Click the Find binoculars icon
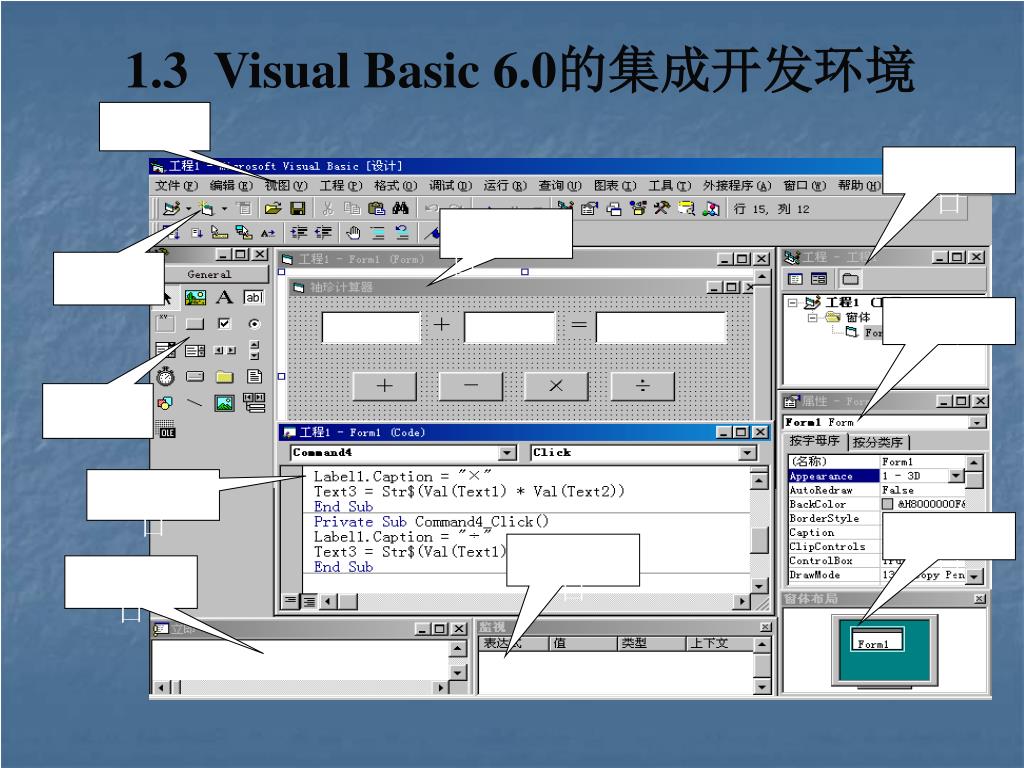 [400, 208]
